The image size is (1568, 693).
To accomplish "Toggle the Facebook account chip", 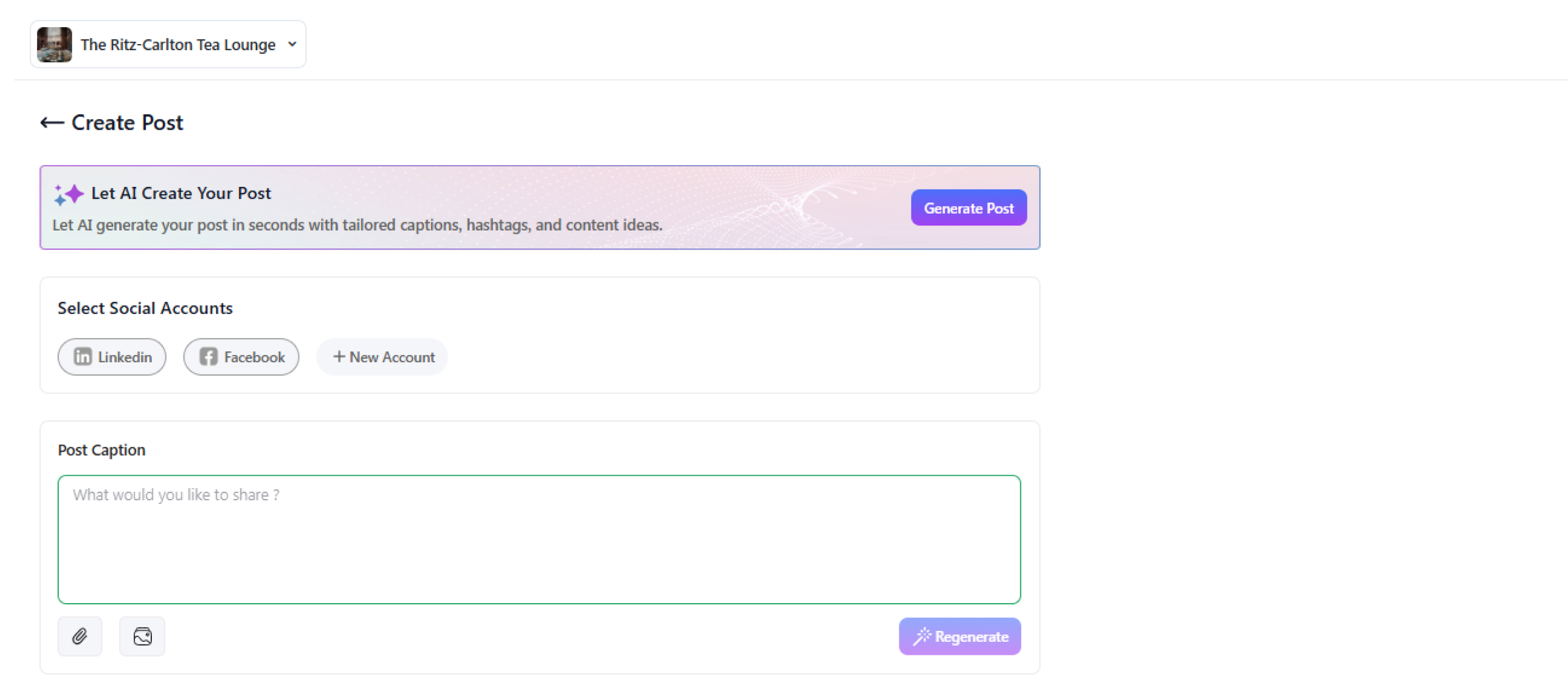I will pos(241,357).
